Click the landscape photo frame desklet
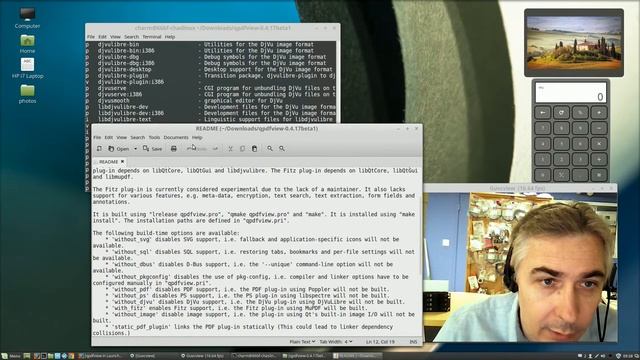This screenshot has width=640, height=360. point(574,42)
